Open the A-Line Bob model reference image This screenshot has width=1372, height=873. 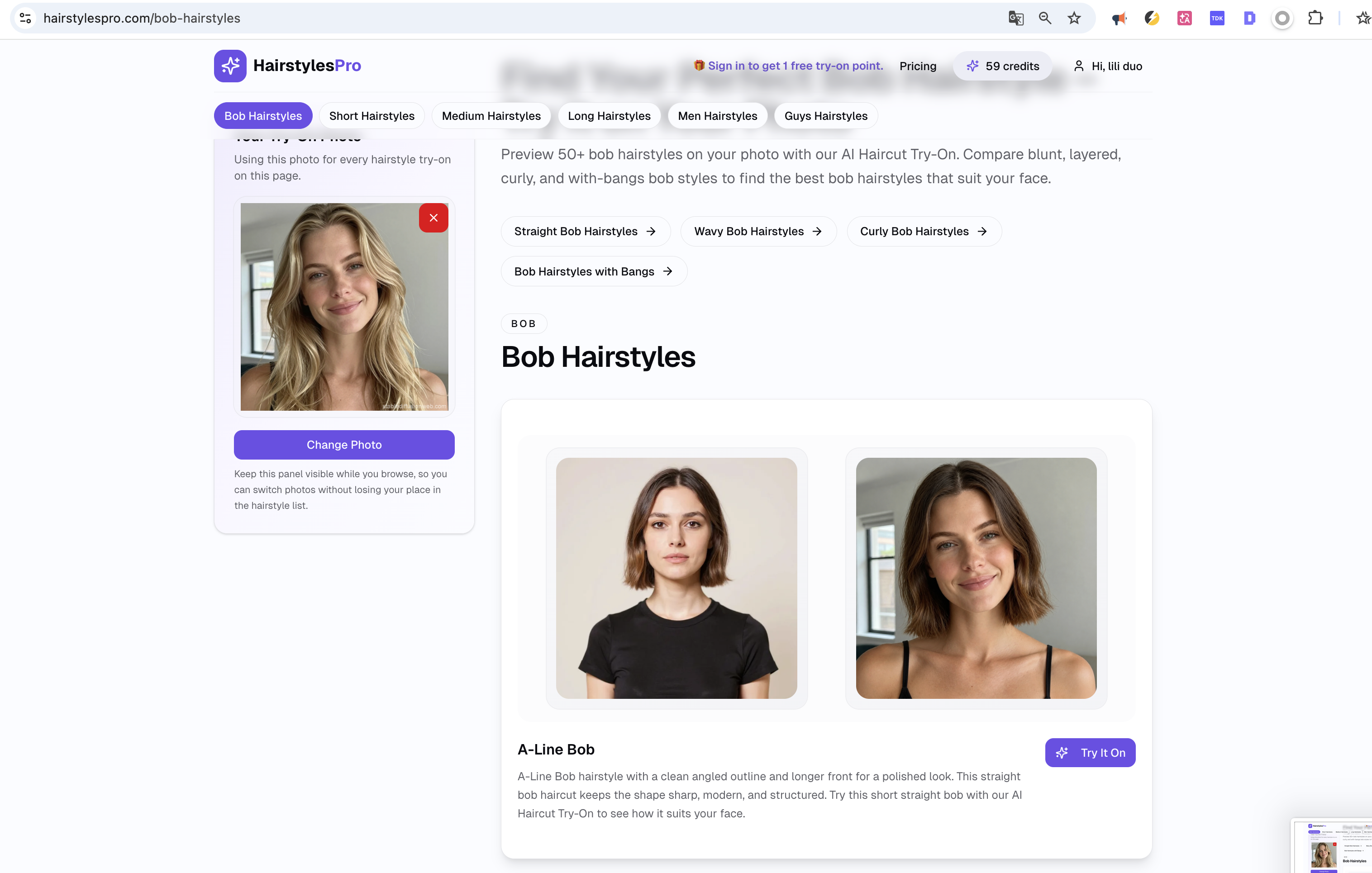tap(676, 578)
